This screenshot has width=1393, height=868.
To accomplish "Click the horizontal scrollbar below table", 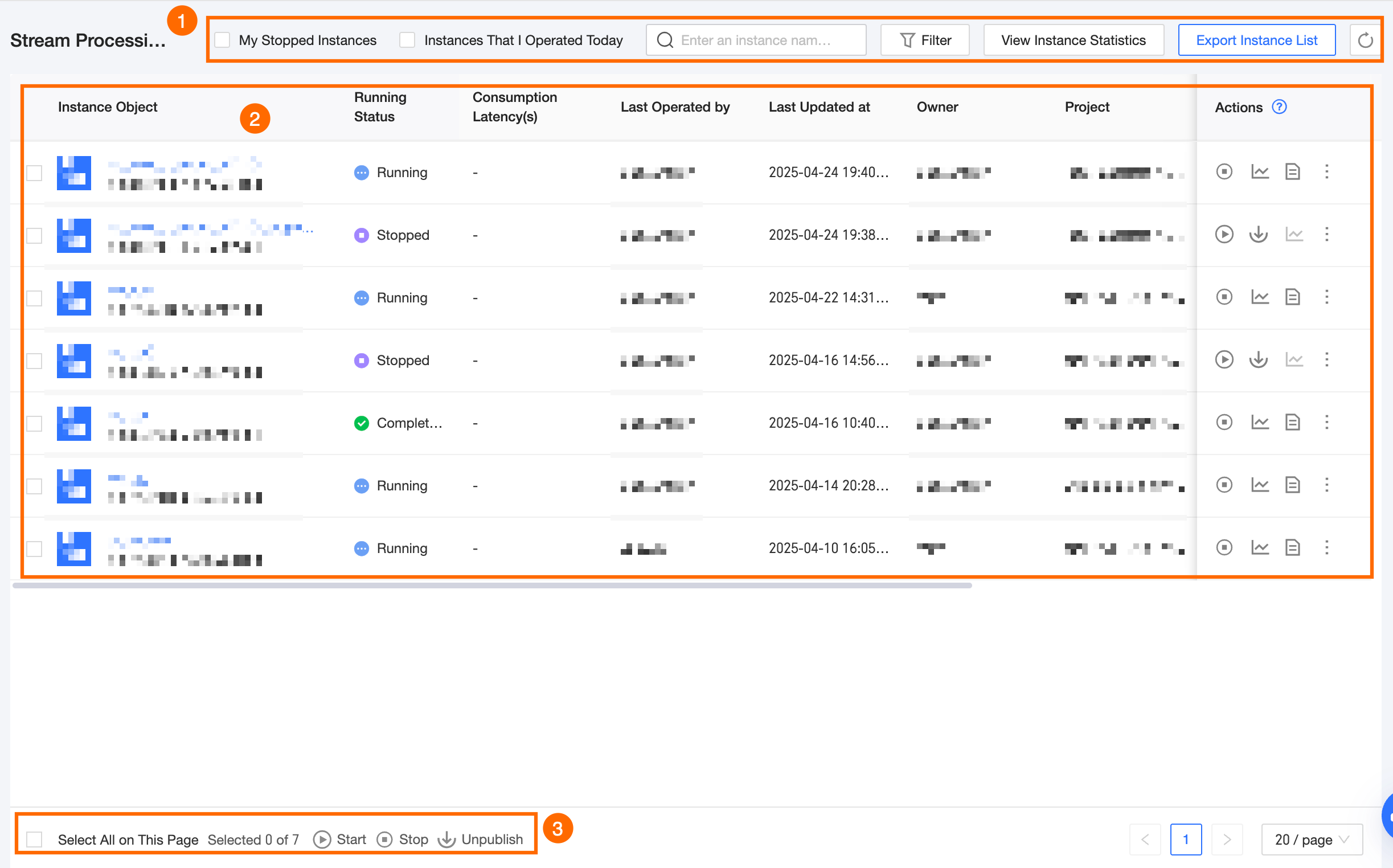I will [x=492, y=586].
